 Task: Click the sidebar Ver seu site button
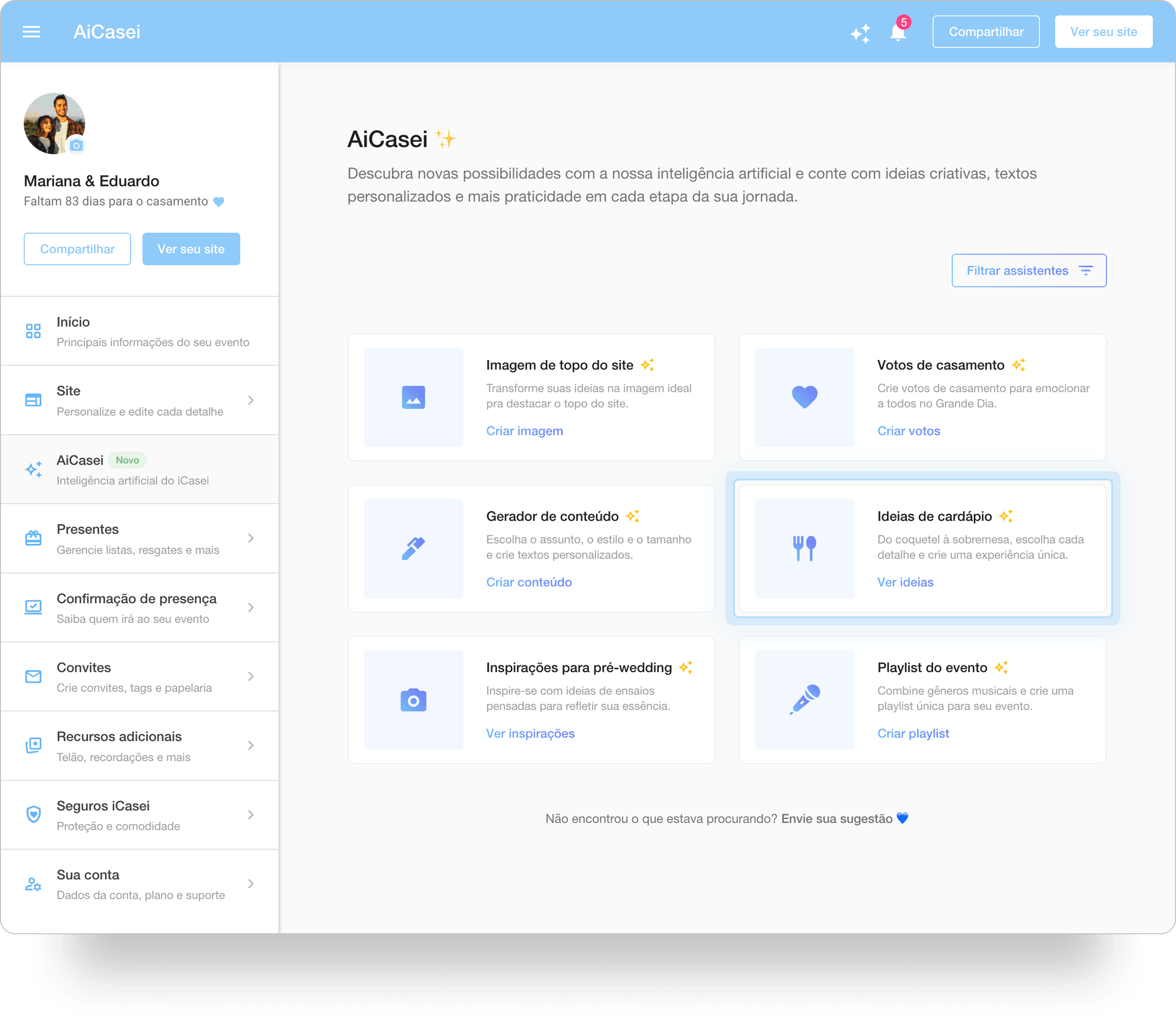pos(191,249)
